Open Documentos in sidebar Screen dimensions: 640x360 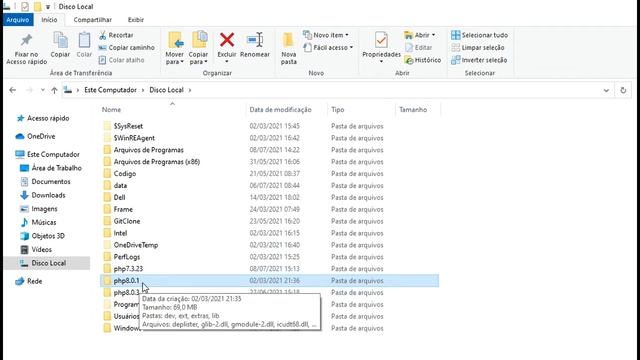pos(46,181)
